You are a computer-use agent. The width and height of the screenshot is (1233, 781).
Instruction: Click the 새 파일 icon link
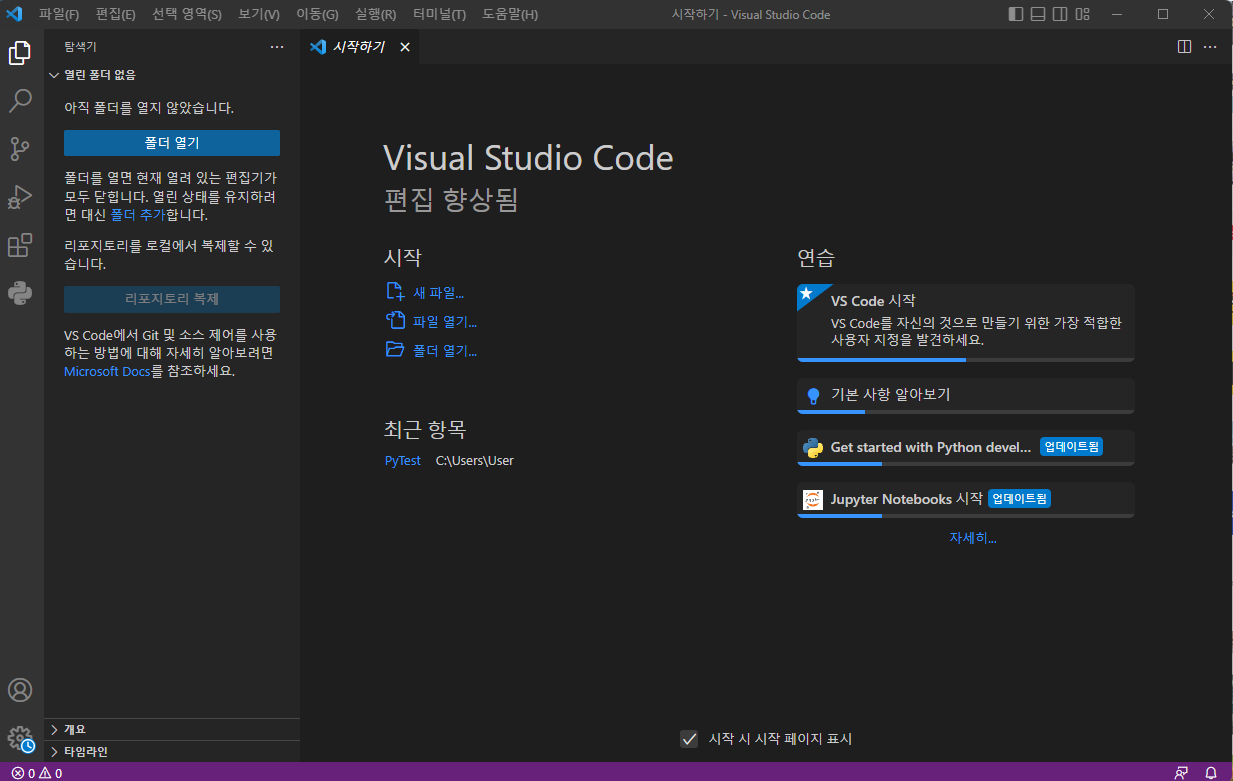tap(394, 292)
